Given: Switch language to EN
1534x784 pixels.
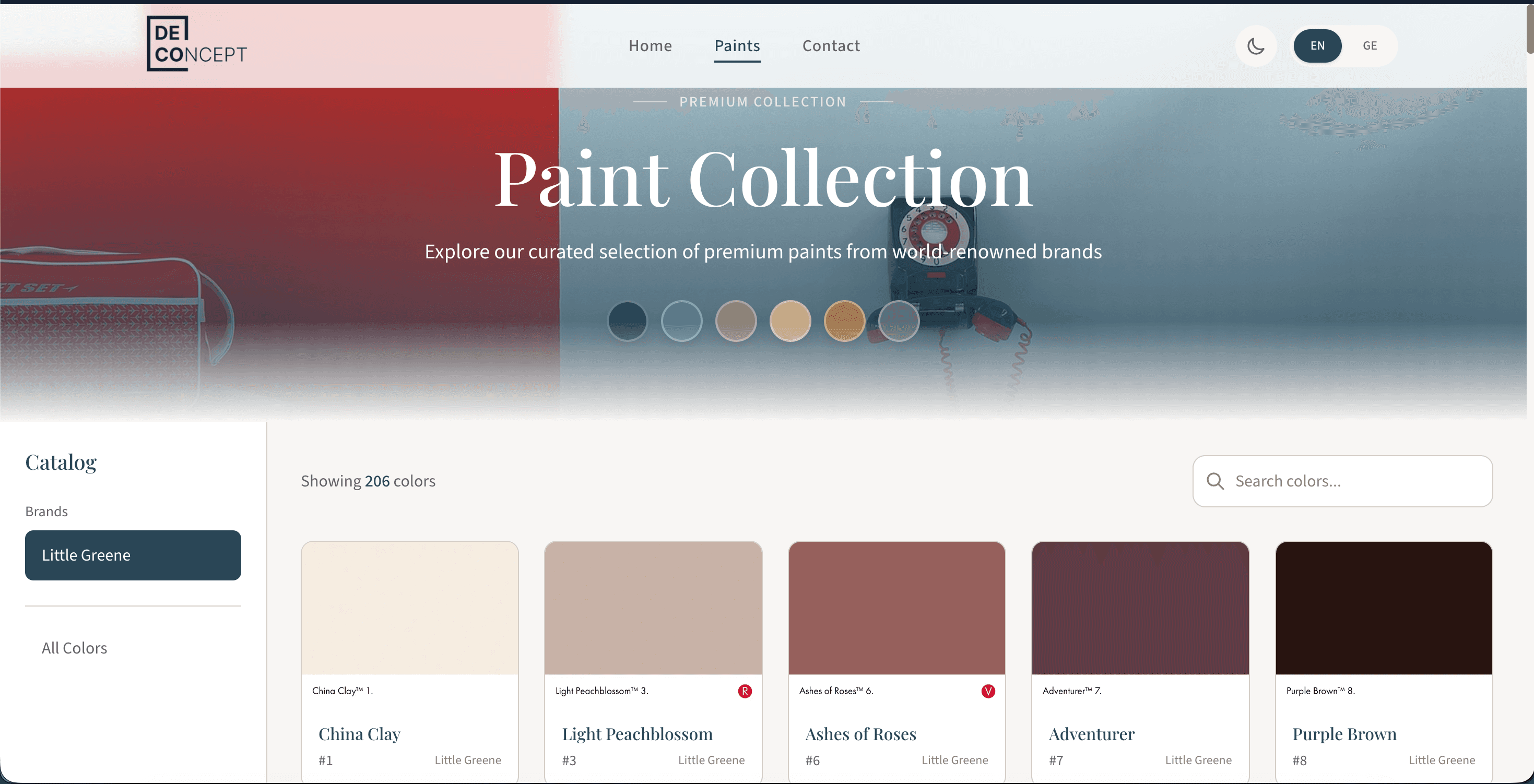Looking at the screenshot, I should tap(1317, 46).
